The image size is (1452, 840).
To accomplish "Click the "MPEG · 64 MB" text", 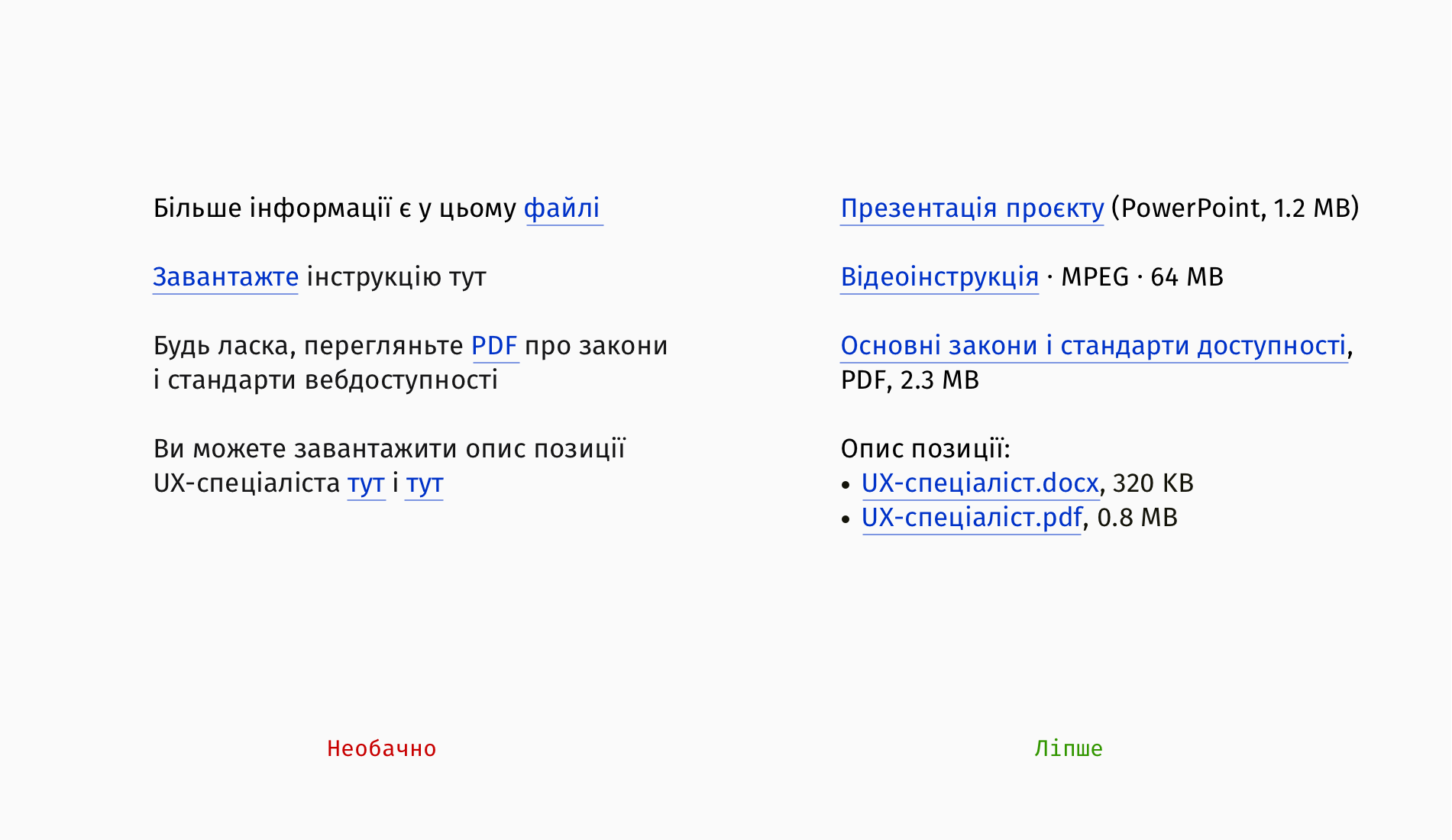I will click(x=1142, y=277).
